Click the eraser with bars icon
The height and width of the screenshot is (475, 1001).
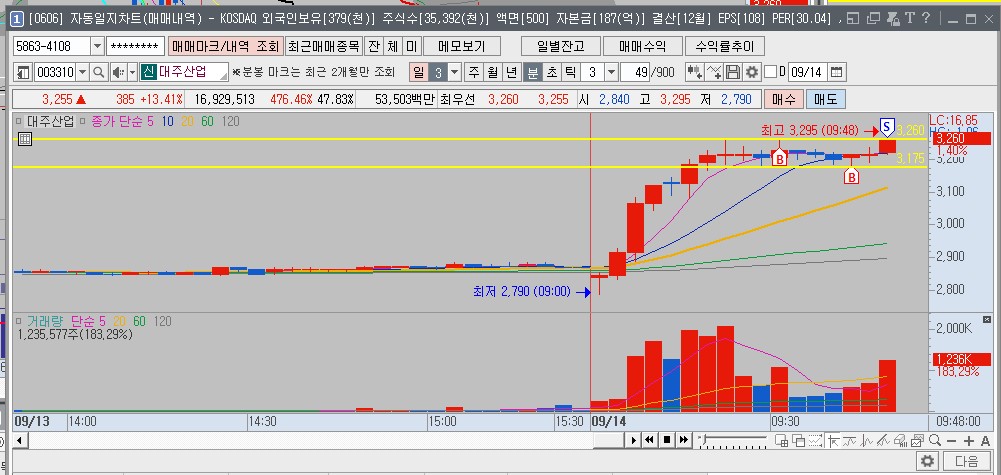tap(901, 440)
